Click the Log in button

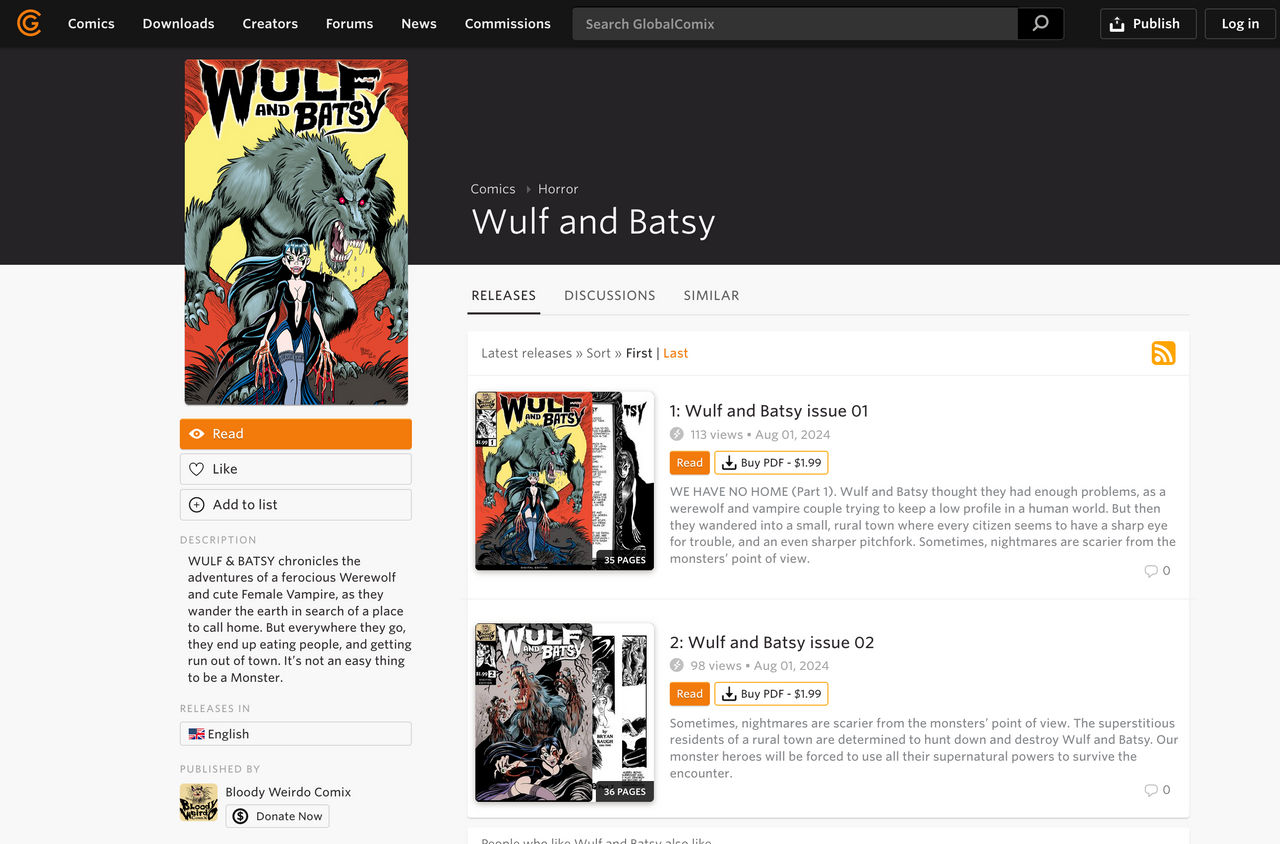(x=1240, y=24)
